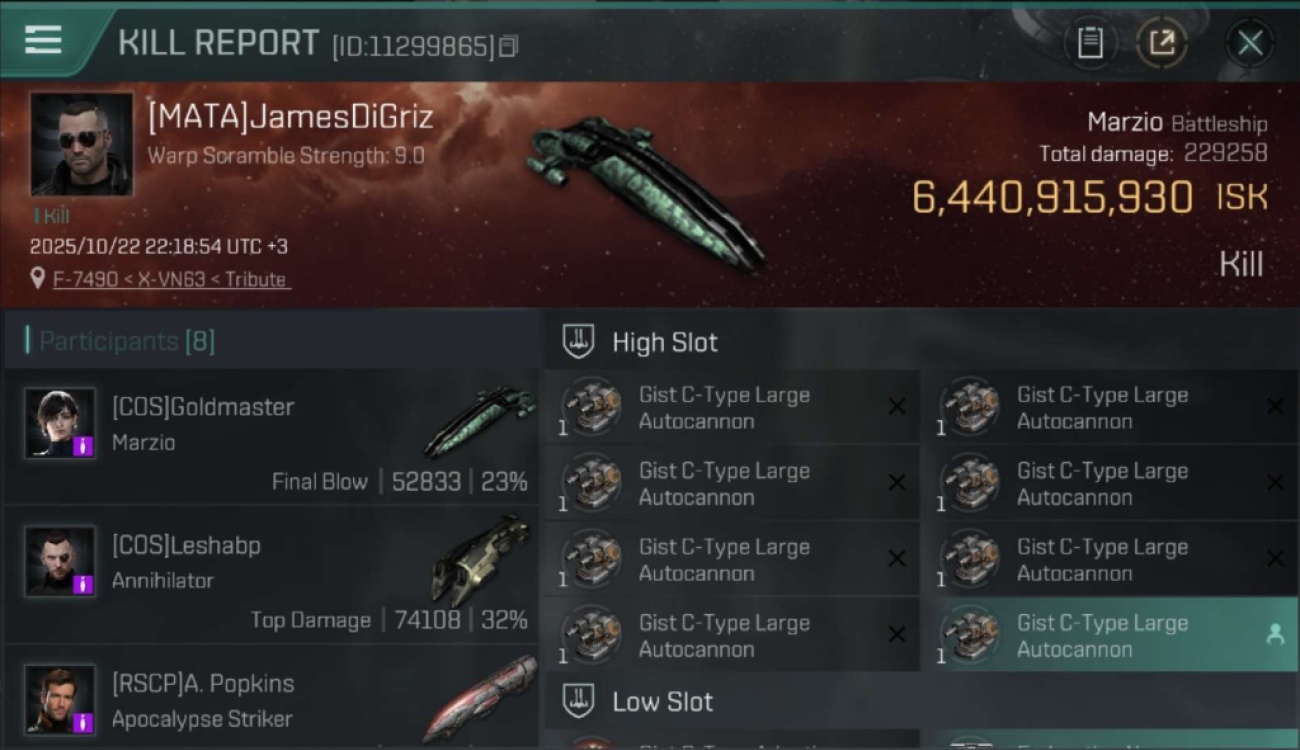Close the Kill Report window
This screenshot has width=1300, height=750.
(1250, 43)
